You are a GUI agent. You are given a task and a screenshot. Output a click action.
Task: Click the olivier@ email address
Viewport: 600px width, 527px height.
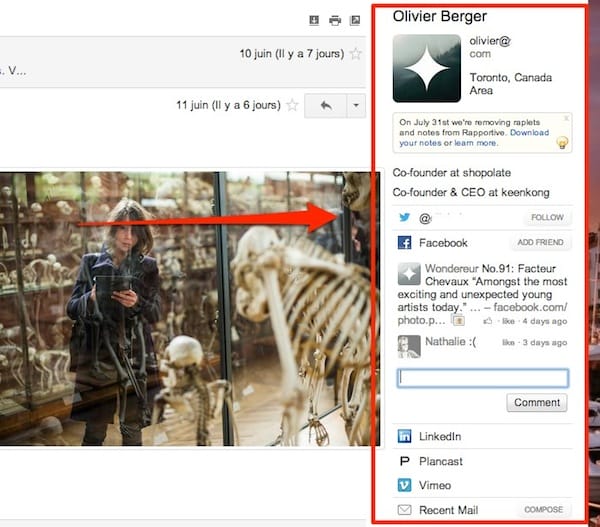coord(490,41)
